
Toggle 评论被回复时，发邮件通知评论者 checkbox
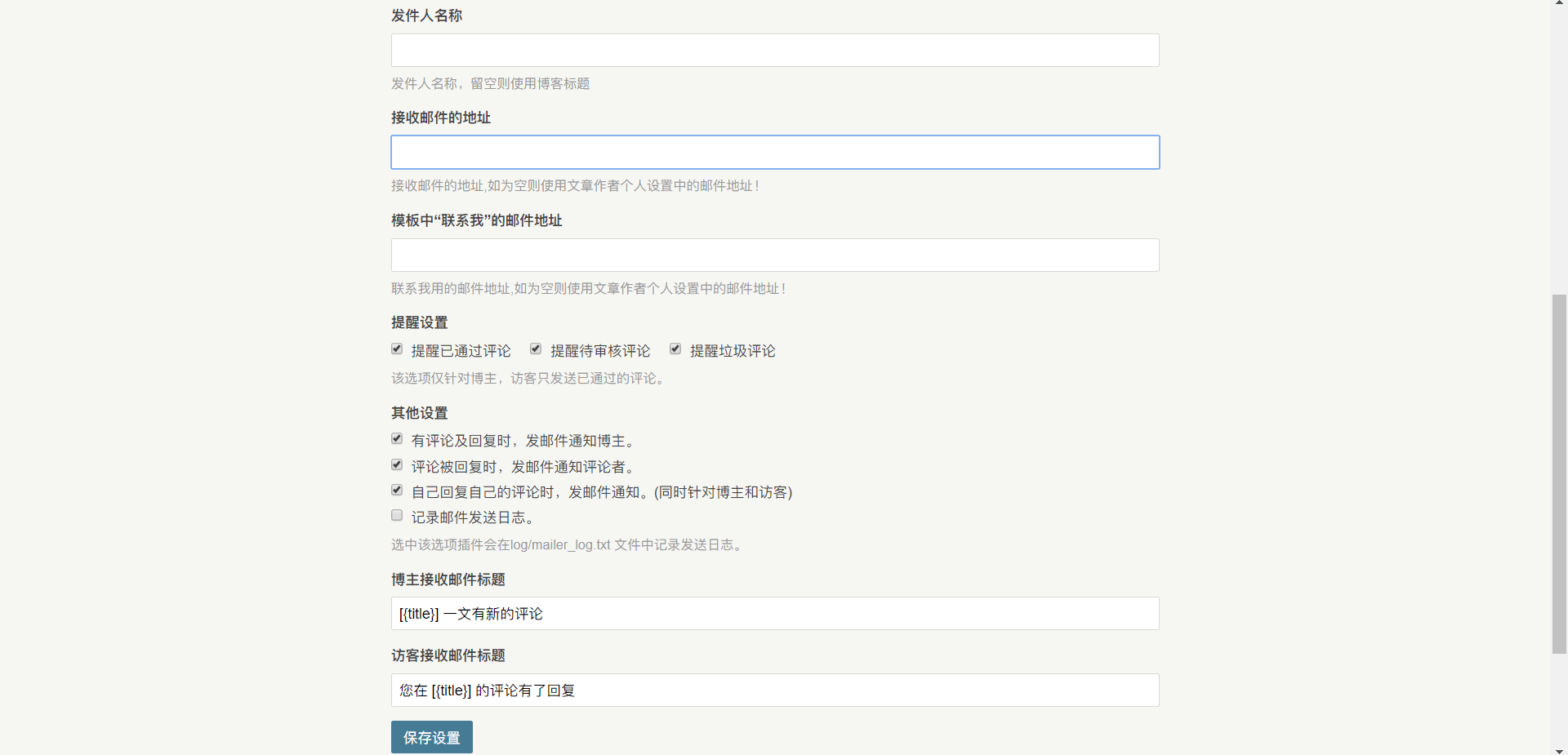[x=397, y=465]
